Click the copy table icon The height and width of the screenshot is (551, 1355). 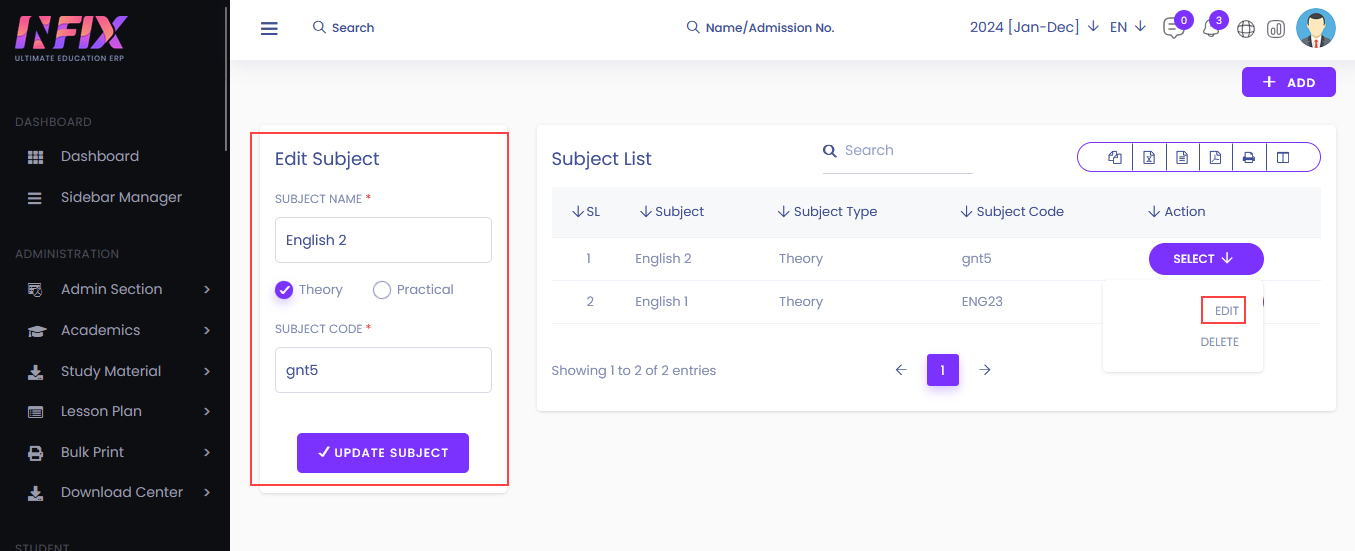[x=1115, y=157]
